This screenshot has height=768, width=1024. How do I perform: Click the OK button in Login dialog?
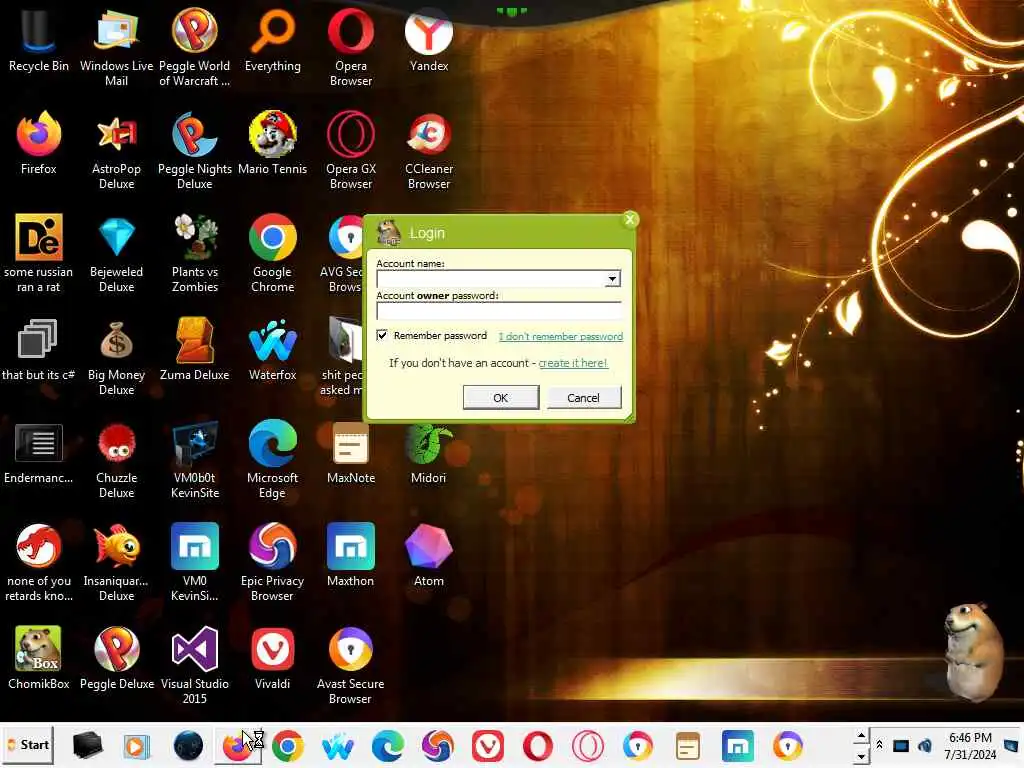coord(501,398)
